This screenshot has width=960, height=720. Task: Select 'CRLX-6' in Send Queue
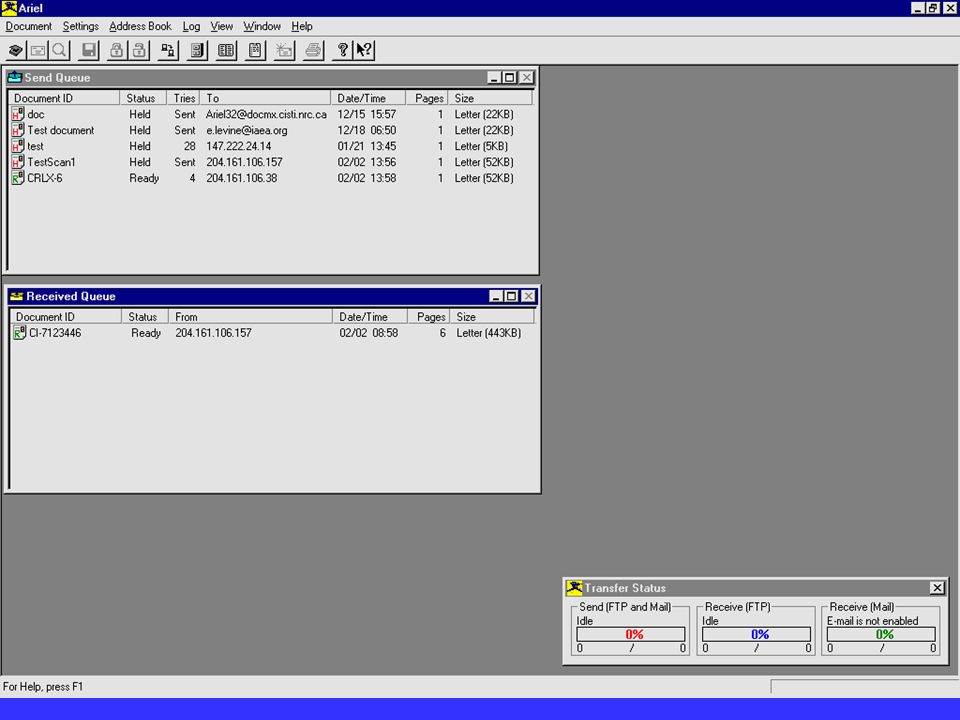point(45,178)
